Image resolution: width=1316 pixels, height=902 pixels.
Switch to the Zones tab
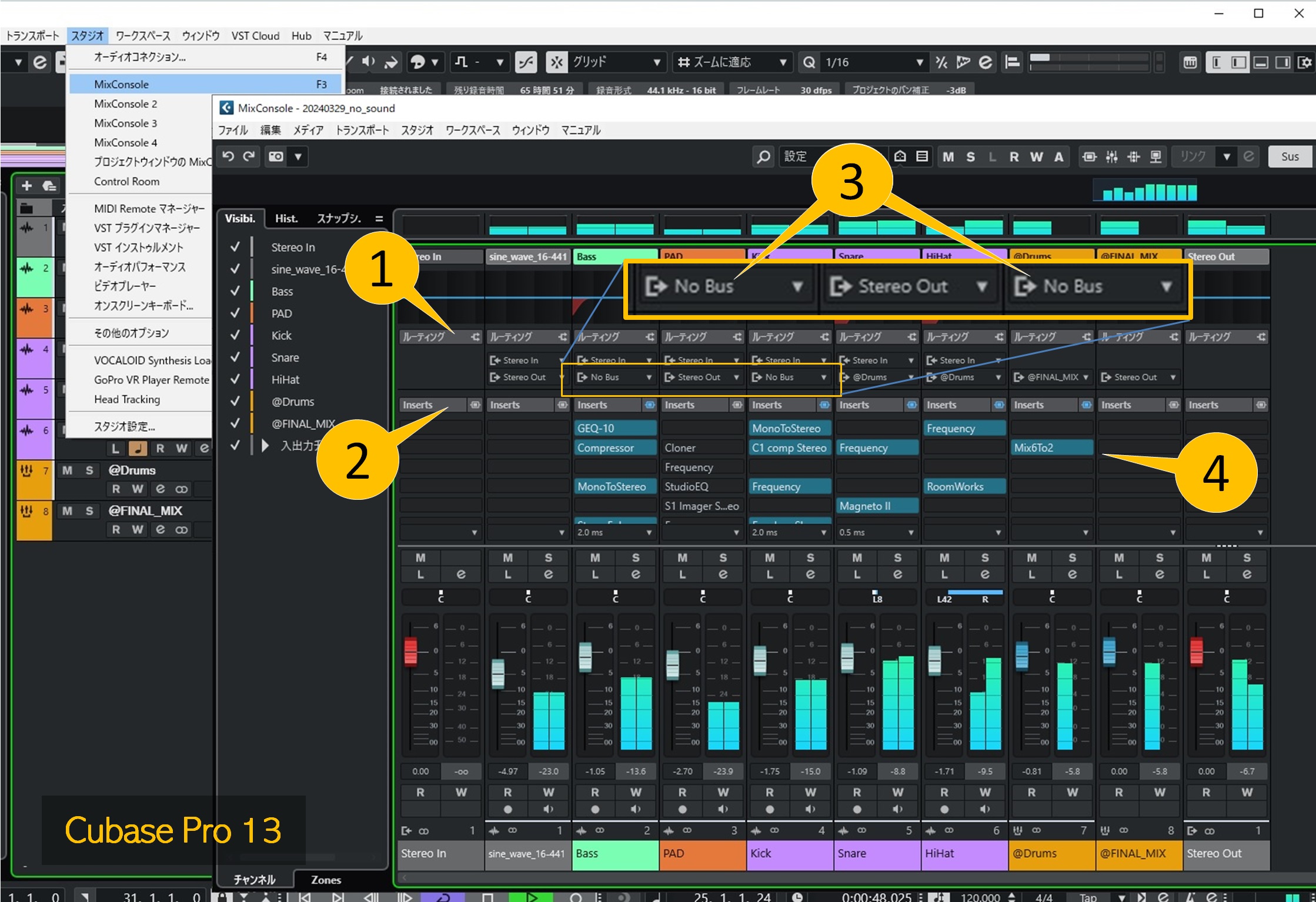326,880
